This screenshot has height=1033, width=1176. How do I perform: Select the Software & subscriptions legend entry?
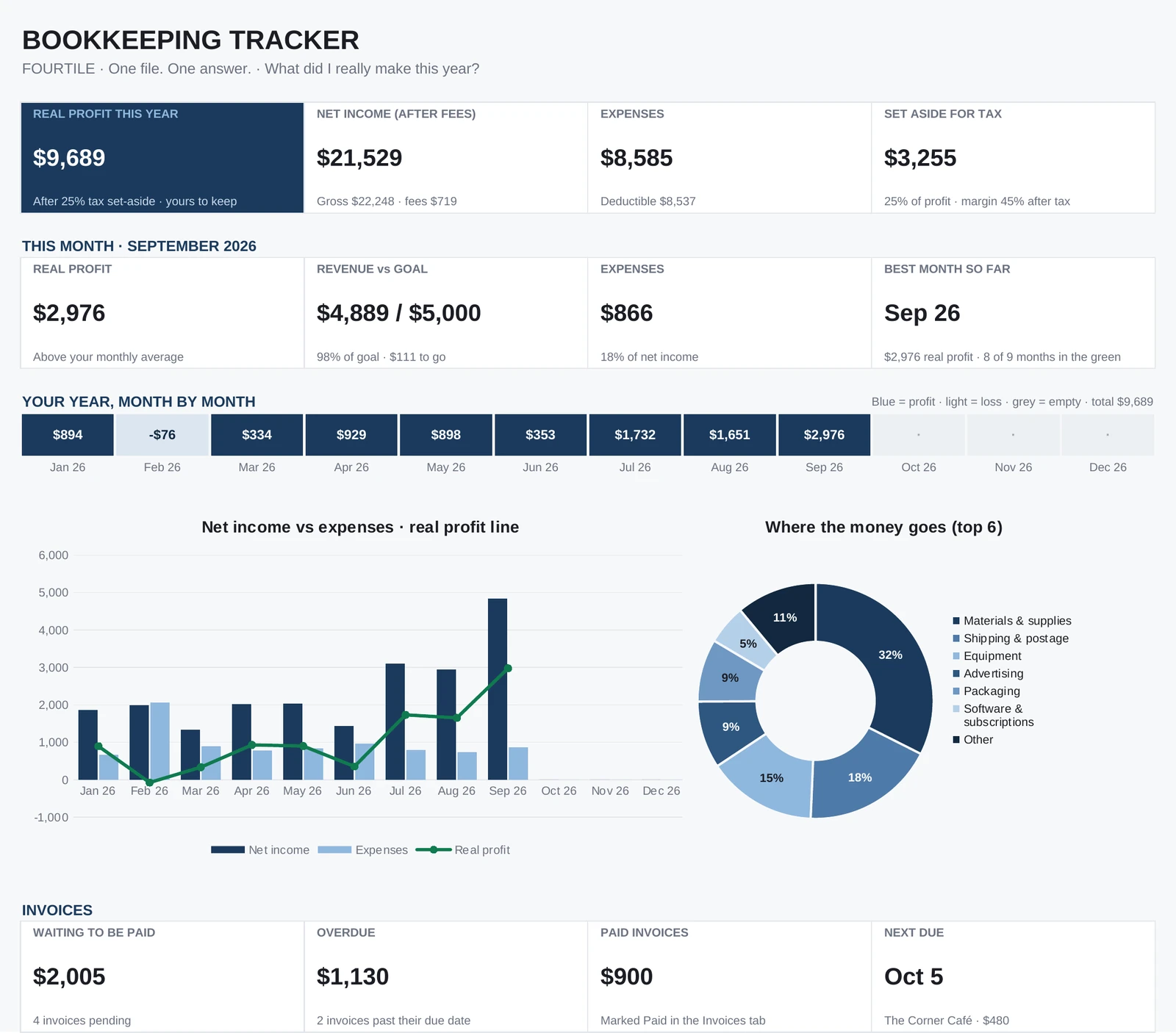click(993, 716)
